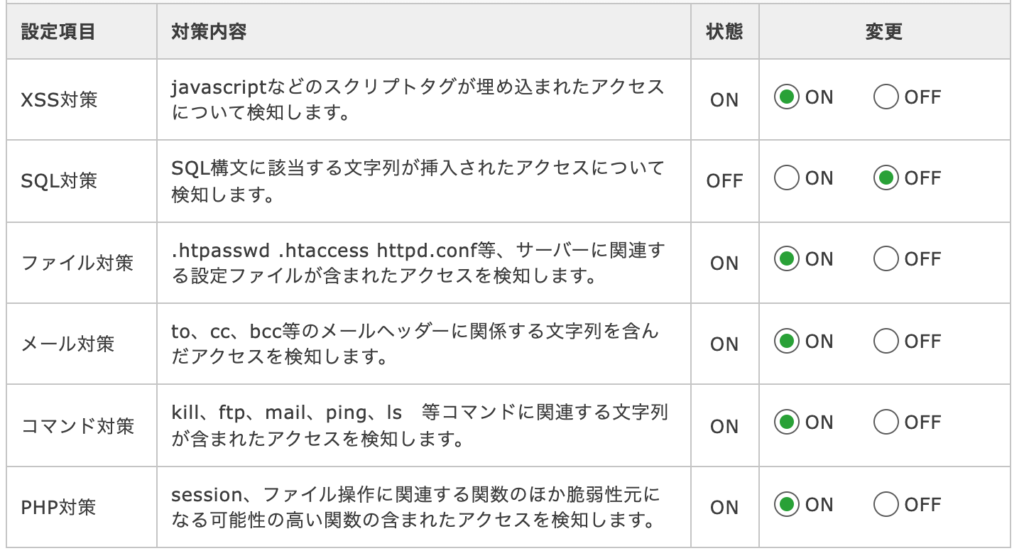The height and width of the screenshot is (551, 1024).
Task: Click the 状態 column header
Action: coord(724,31)
